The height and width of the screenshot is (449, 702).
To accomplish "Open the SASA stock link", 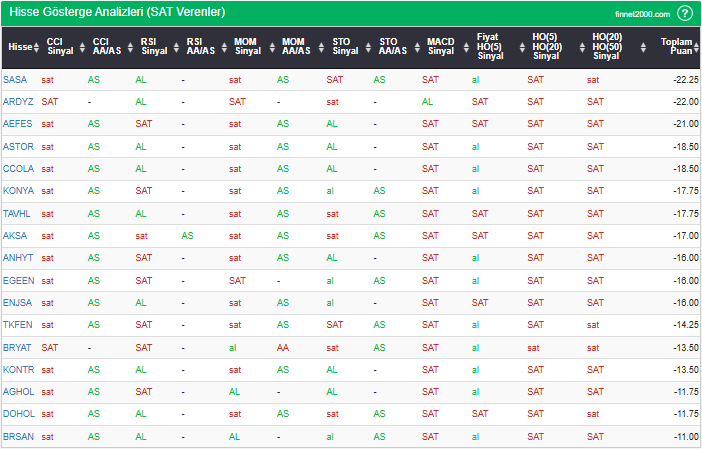I will coord(15,80).
